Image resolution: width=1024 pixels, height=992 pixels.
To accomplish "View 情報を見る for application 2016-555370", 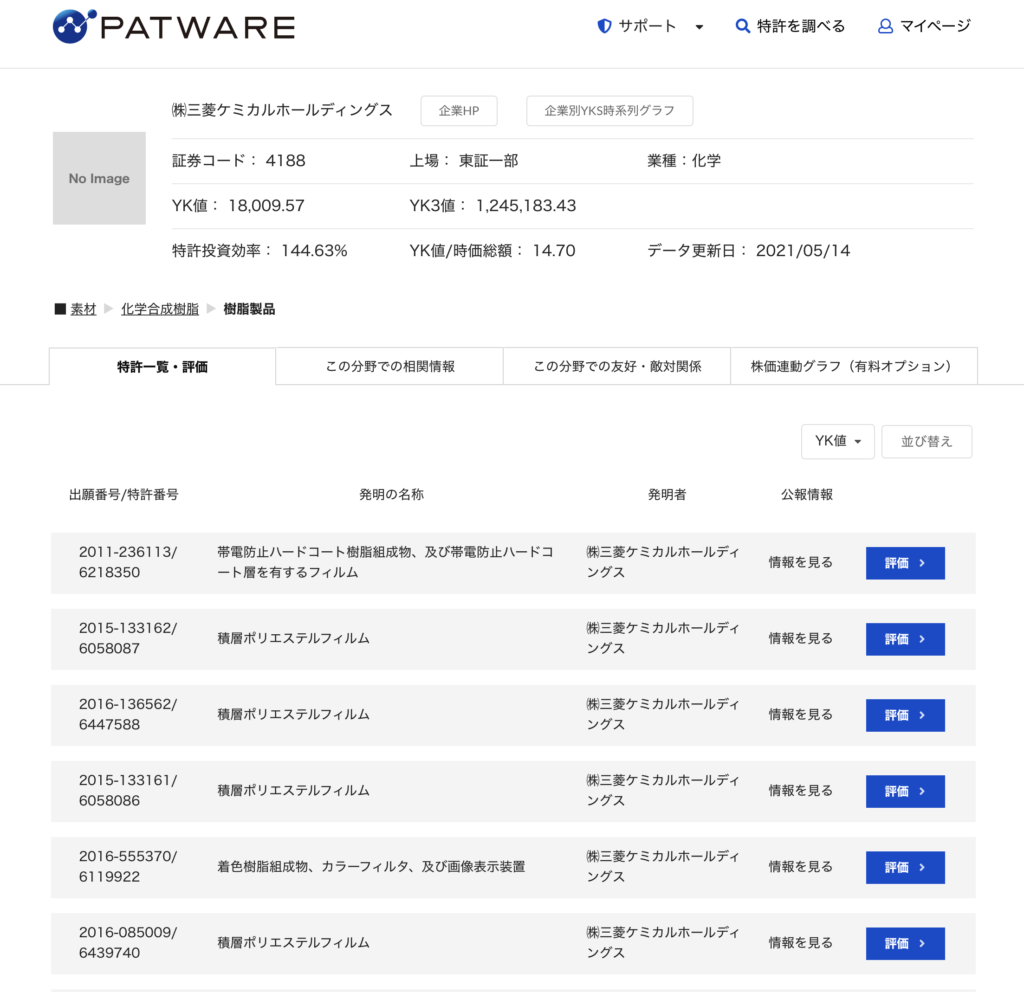I will [801, 867].
